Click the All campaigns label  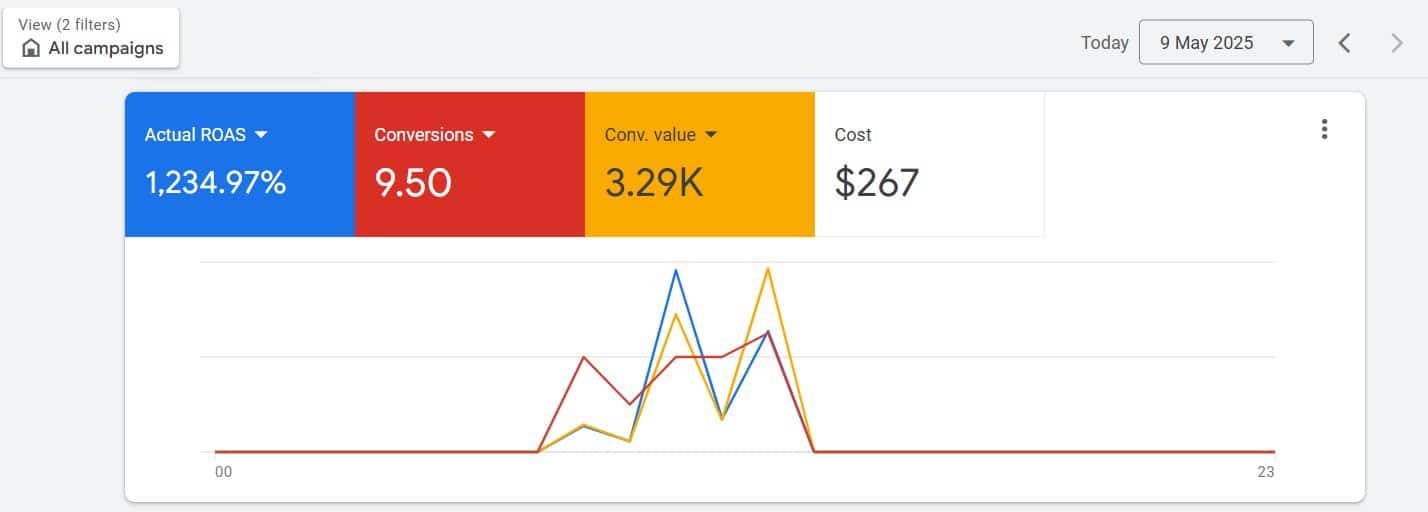[105, 48]
